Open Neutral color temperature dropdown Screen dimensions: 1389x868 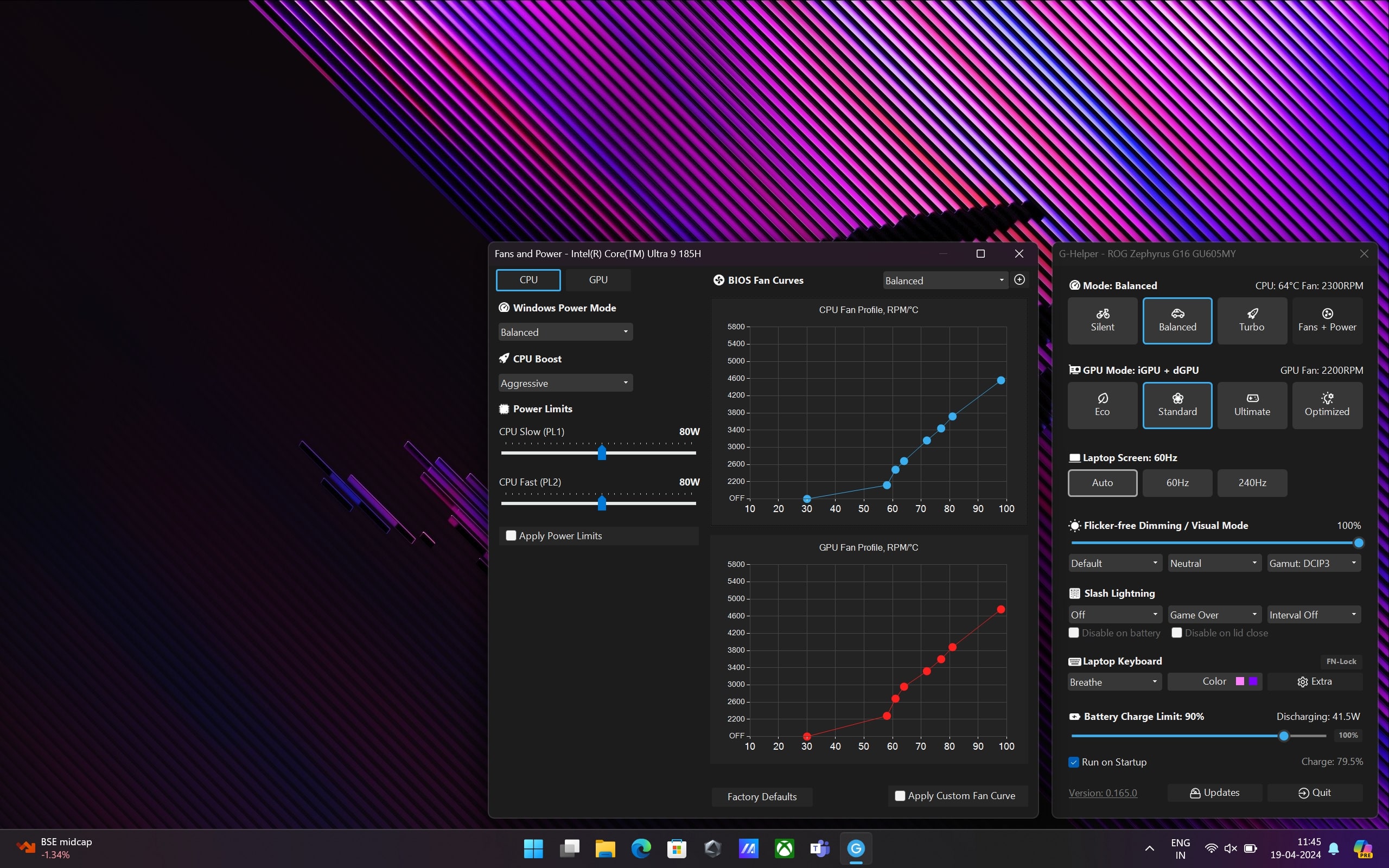(x=1214, y=563)
